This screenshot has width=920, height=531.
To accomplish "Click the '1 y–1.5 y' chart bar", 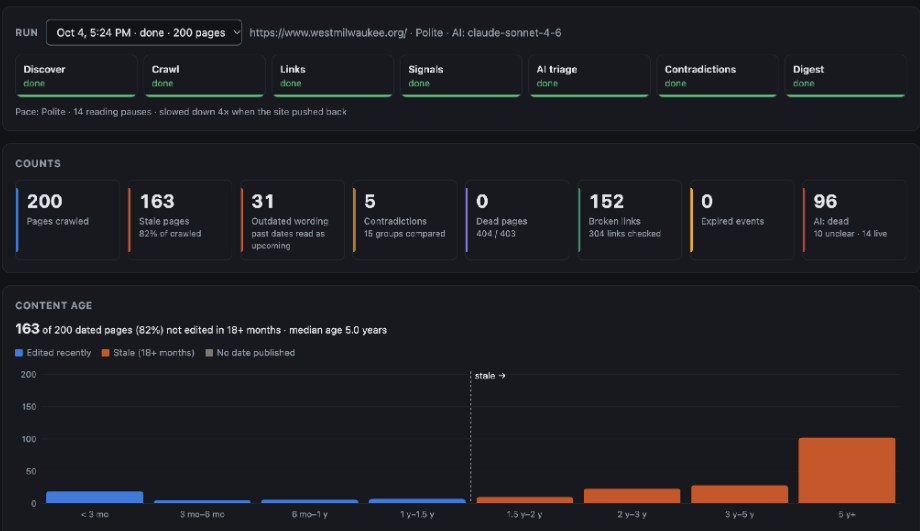I will [417, 501].
